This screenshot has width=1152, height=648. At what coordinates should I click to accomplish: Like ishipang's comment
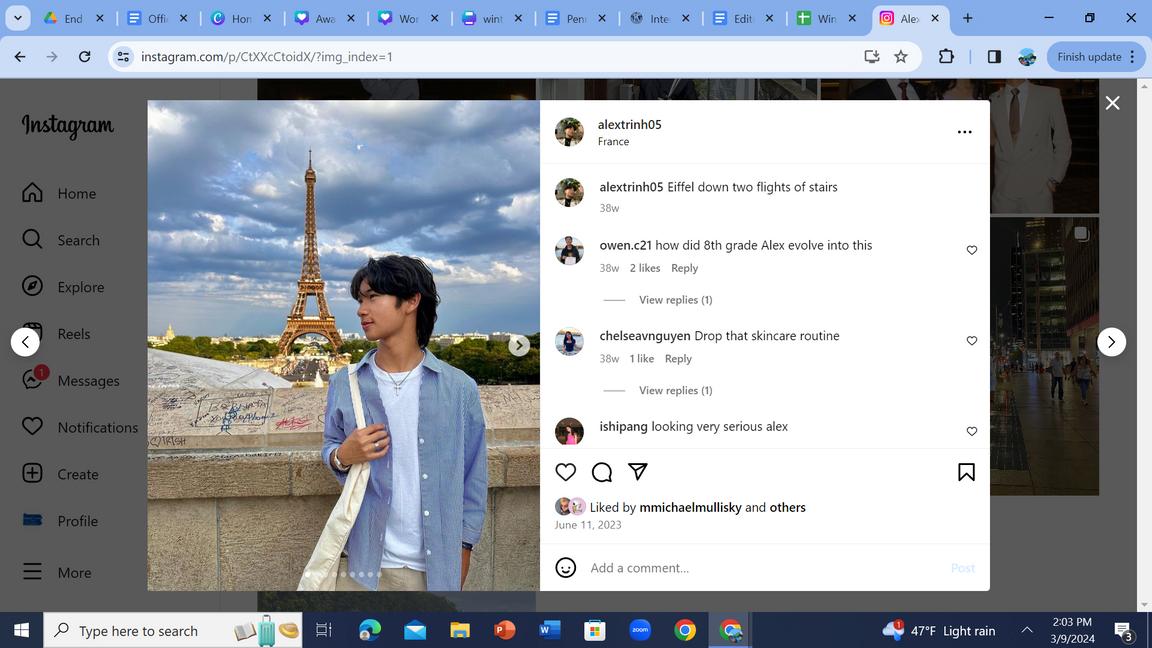pyautogui.click(x=971, y=431)
